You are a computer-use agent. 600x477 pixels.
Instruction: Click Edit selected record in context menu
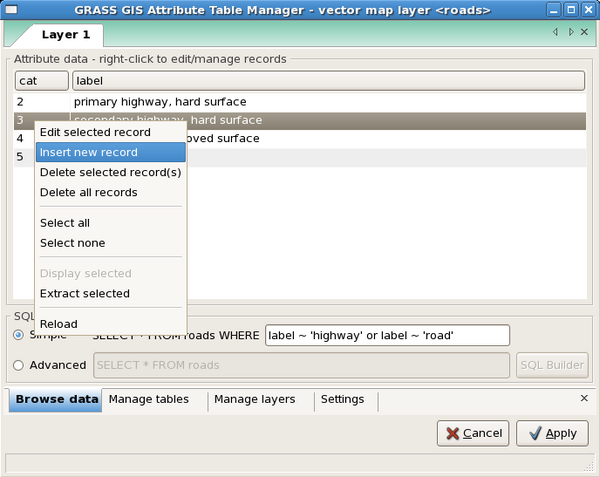point(95,132)
